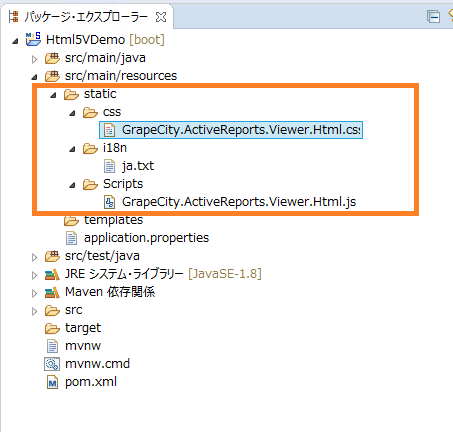
Task: Click the CSS file icon under css folder
Action: pyautogui.click(x=110, y=130)
